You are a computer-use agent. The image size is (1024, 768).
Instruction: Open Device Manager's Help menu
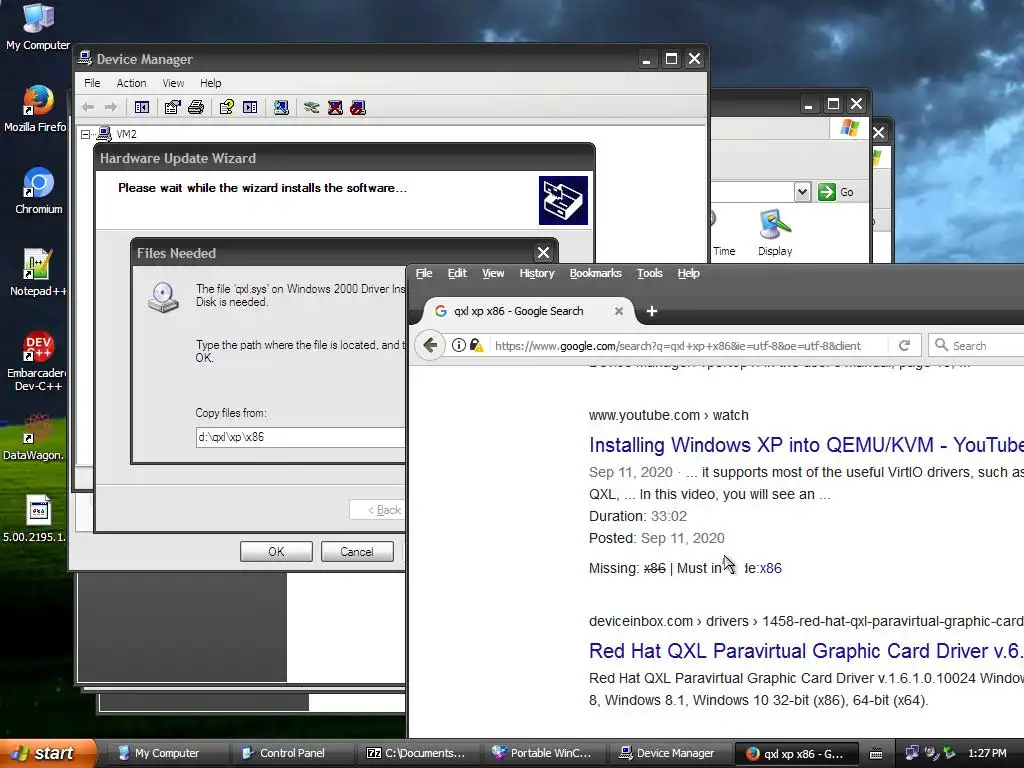[210, 83]
